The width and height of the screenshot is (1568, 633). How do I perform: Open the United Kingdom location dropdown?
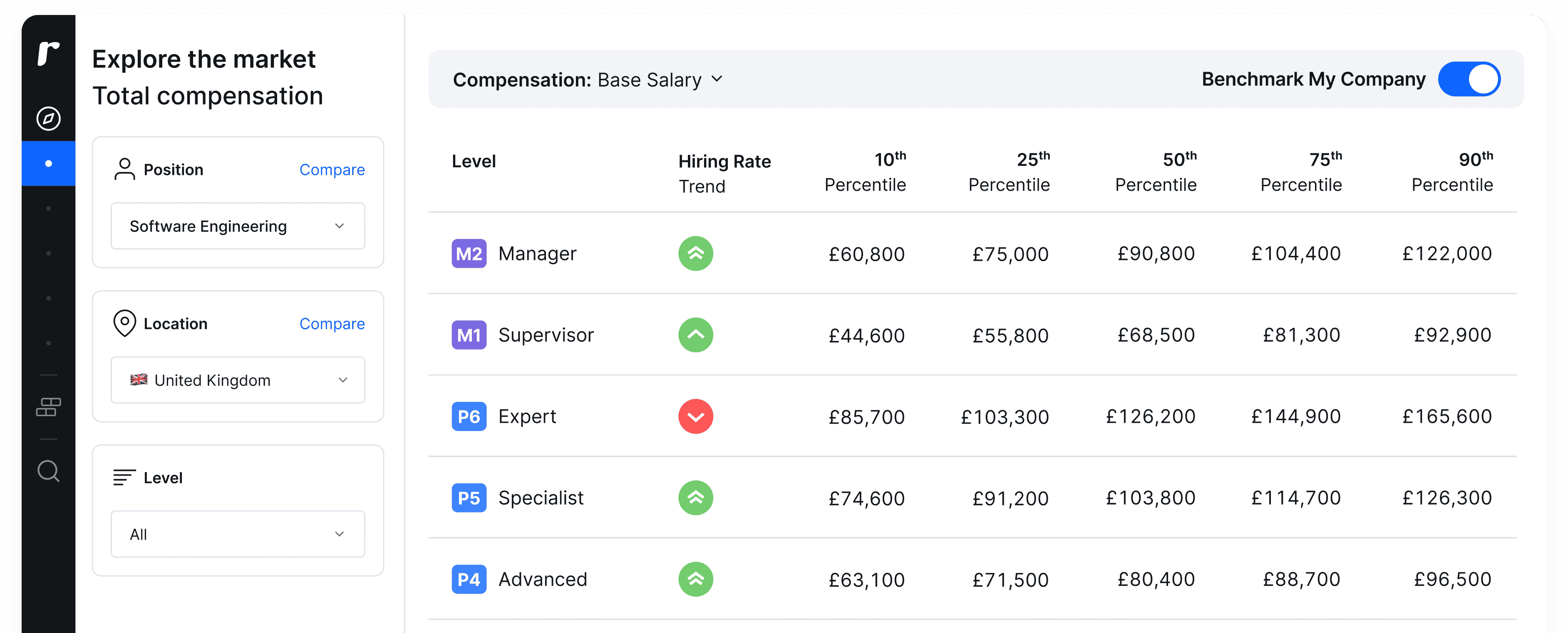[237, 380]
